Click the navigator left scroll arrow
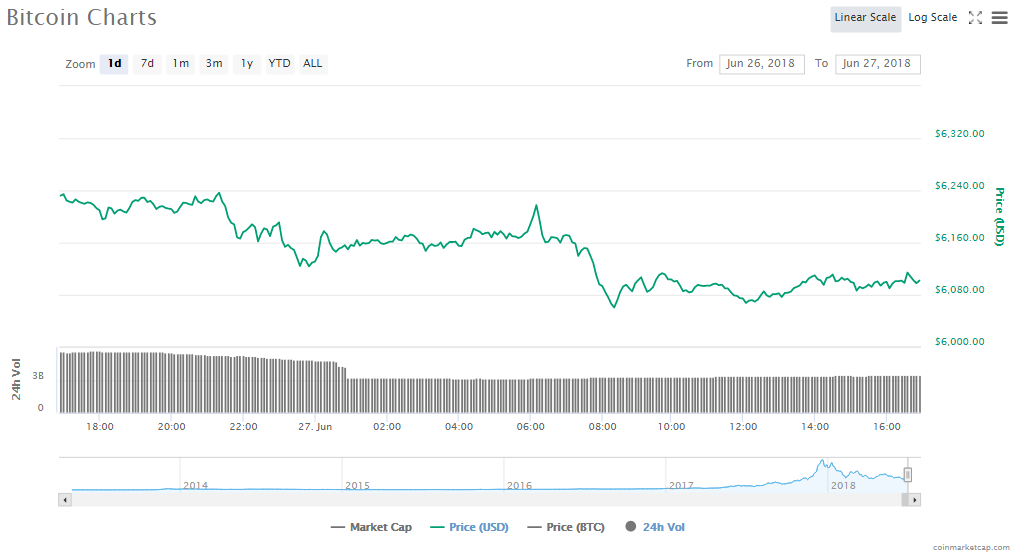The image size is (1019, 558). (66, 498)
